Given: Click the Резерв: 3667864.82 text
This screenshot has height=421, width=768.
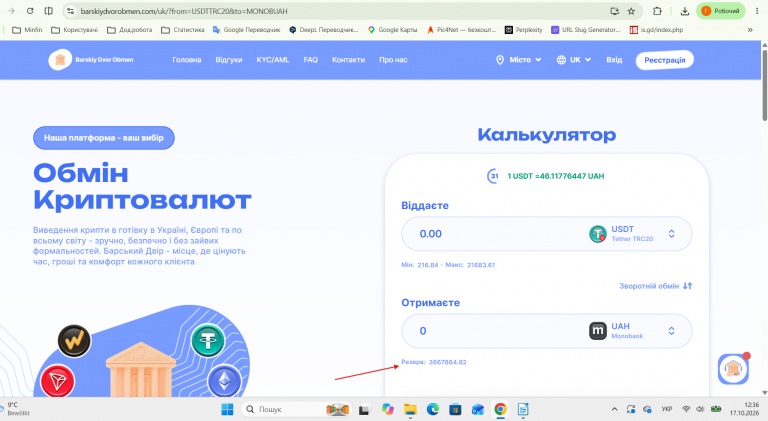Looking at the screenshot, I should (434, 362).
